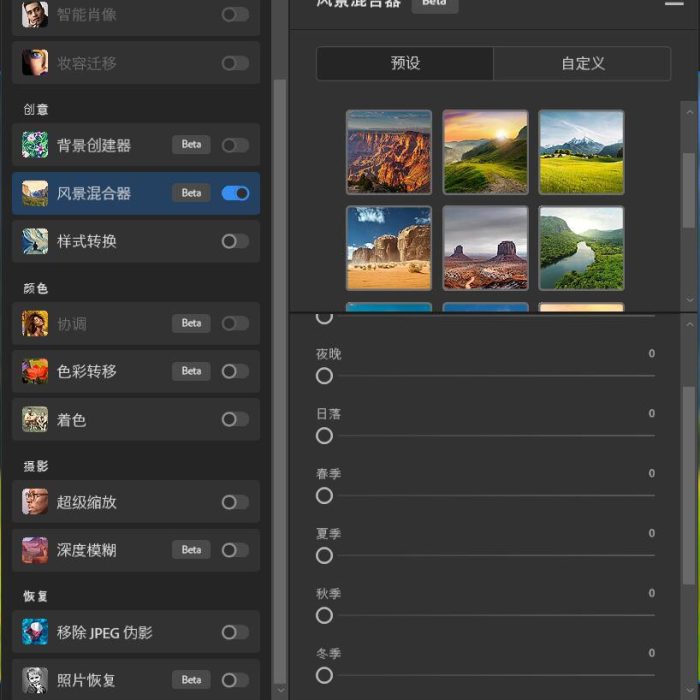The width and height of the screenshot is (700, 700).
Task: Click the Makeup Transfer filter icon
Action: tap(35, 62)
